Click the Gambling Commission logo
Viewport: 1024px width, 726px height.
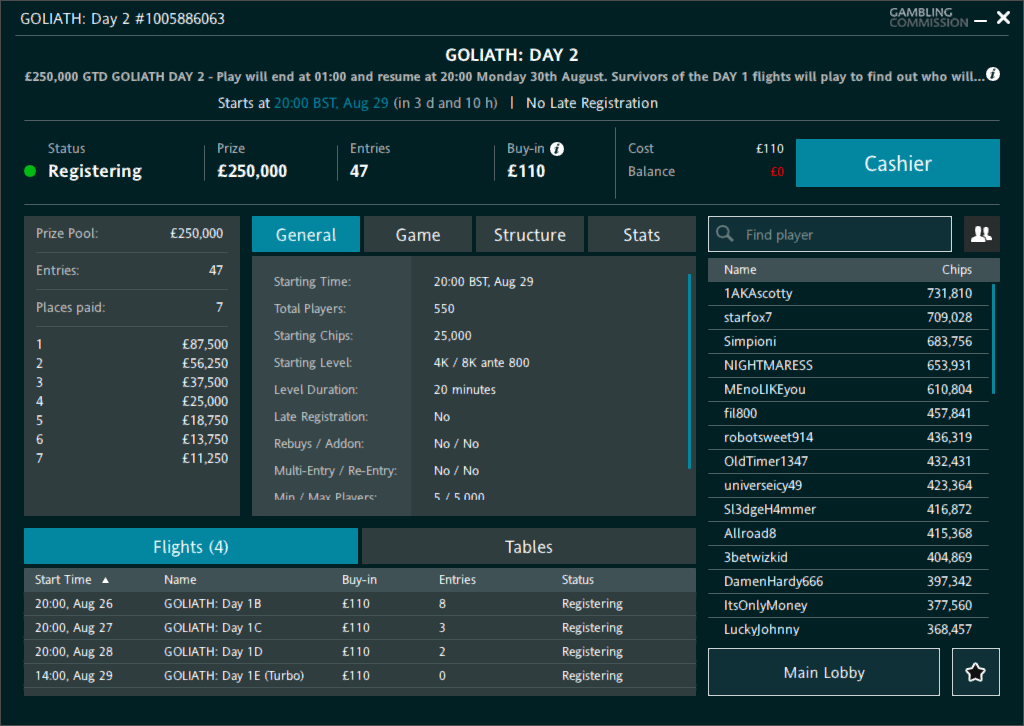[929, 18]
